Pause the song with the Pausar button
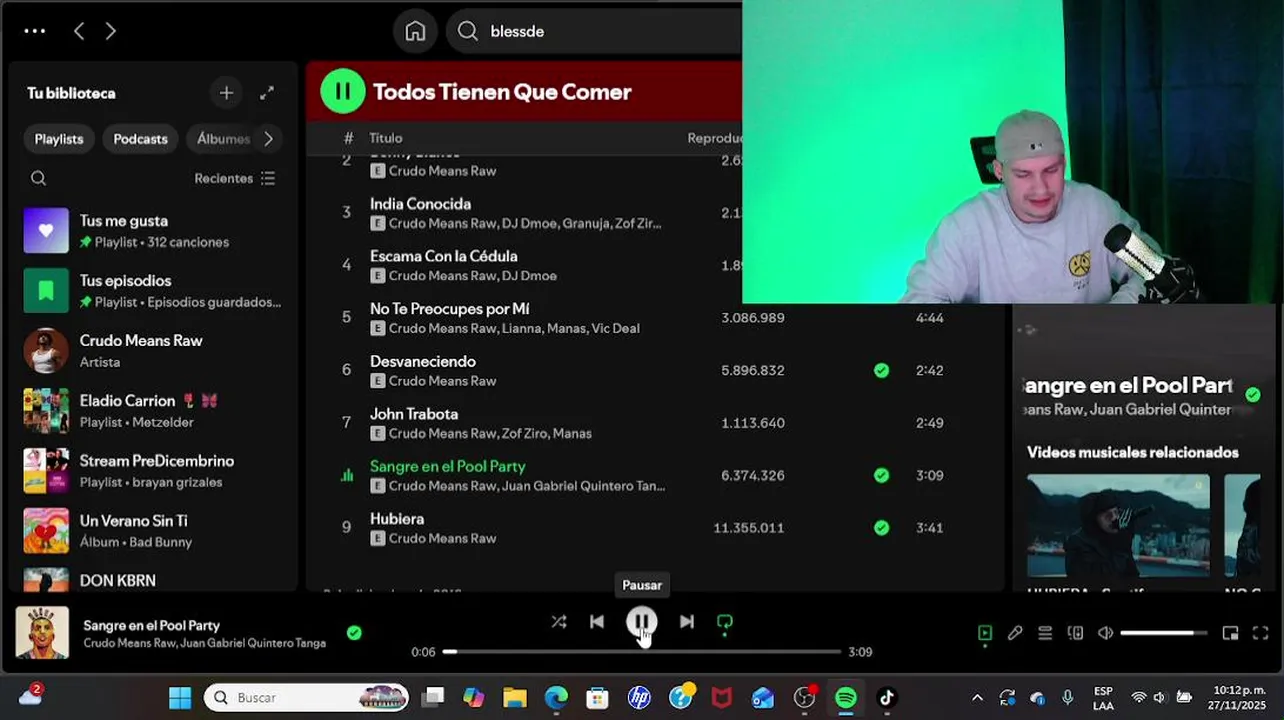Screen dimensions: 1284x720 pyautogui.click(x=641, y=622)
